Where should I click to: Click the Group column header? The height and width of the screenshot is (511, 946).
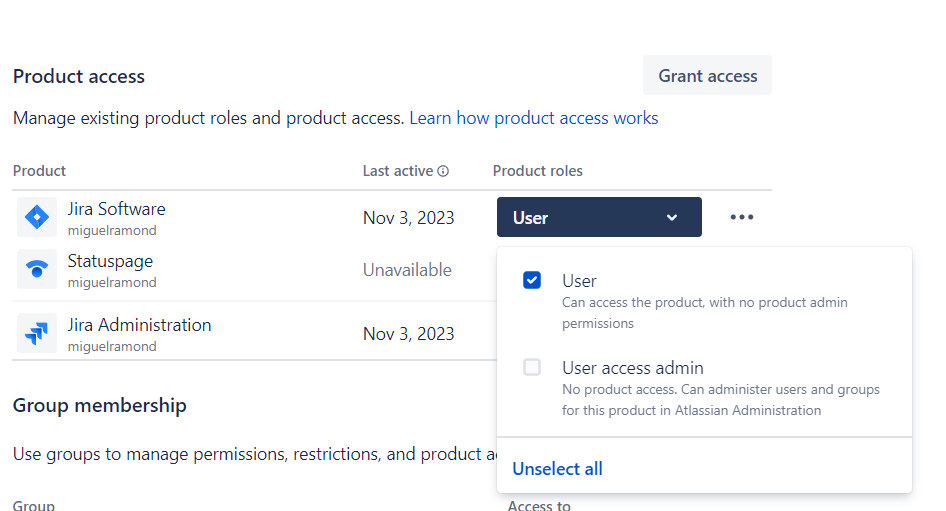coord(34,505)
